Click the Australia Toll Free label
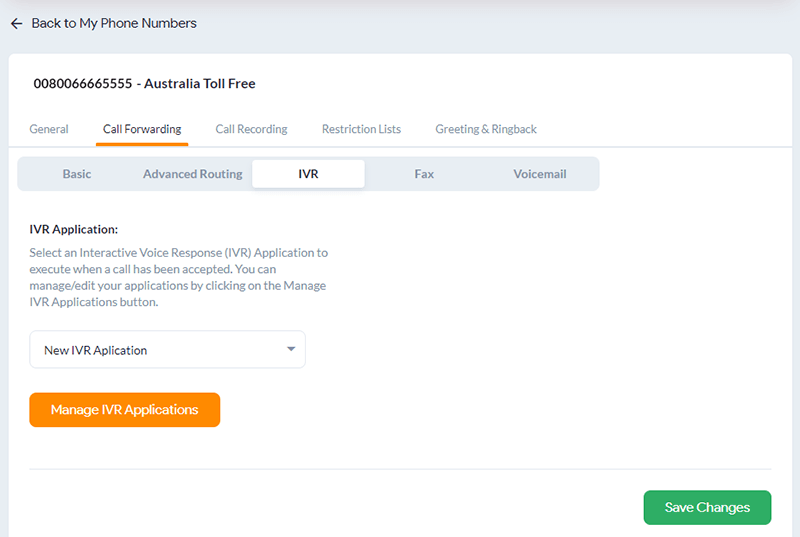This screenshot has height=537, width=800. coord(199,84)
